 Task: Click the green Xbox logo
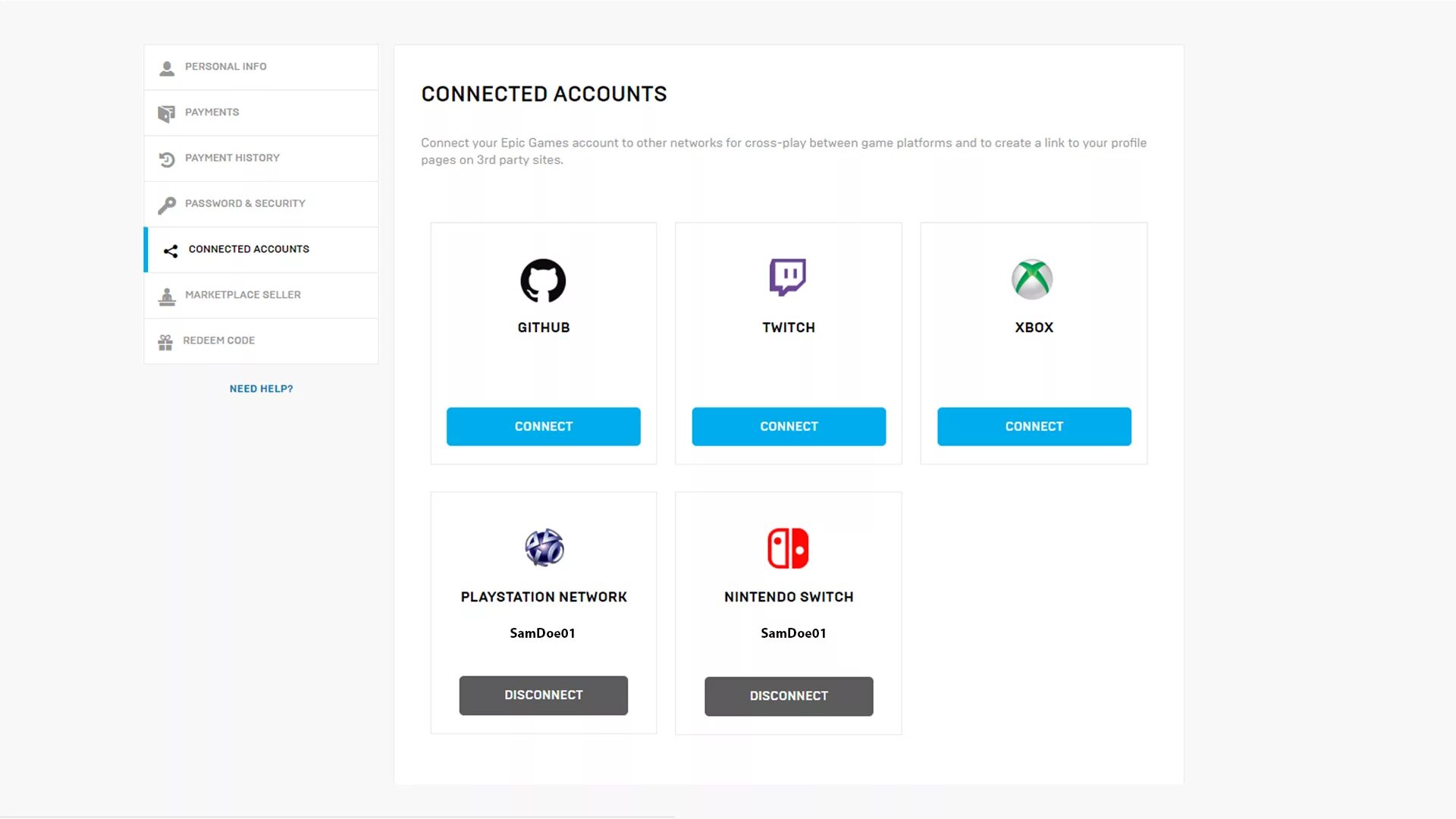[1032, 279]
